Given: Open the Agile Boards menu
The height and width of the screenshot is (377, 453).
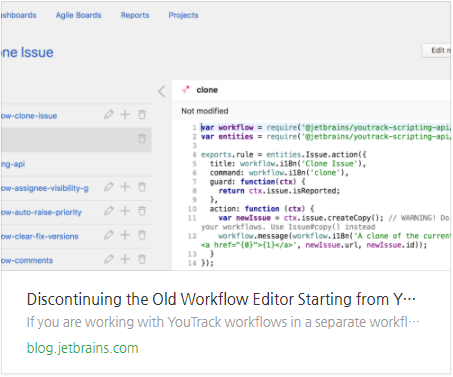Looking at the screenshot, I should pos(78,15).
